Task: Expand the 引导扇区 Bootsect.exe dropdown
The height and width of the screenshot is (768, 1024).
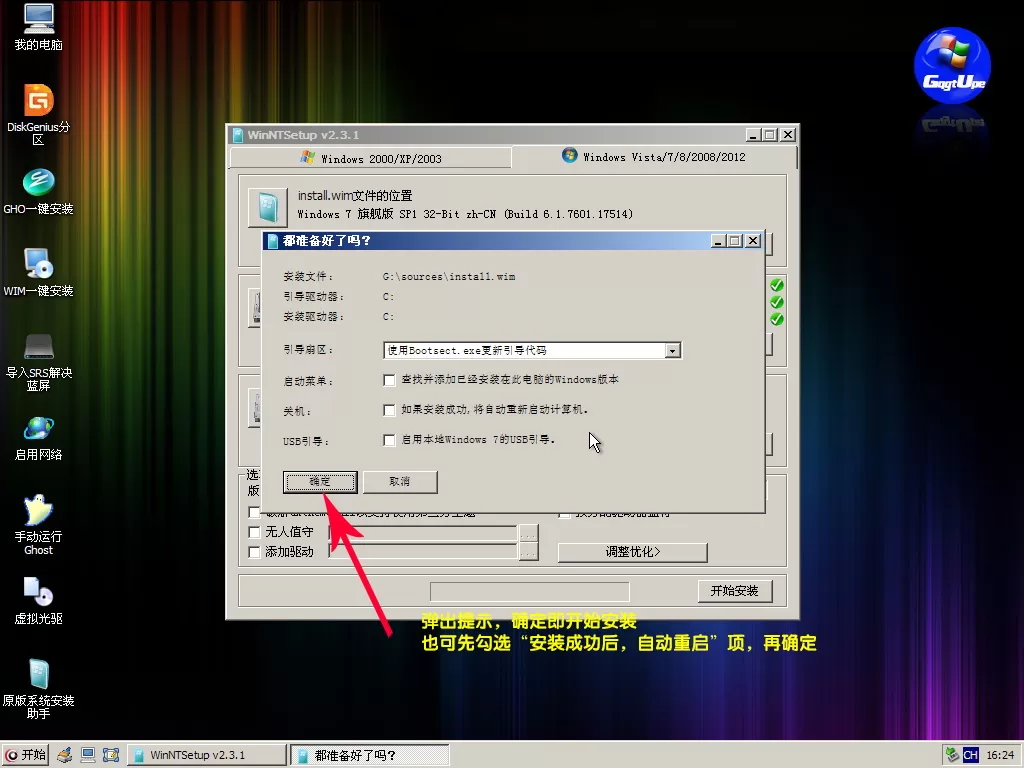Action: 672,351
